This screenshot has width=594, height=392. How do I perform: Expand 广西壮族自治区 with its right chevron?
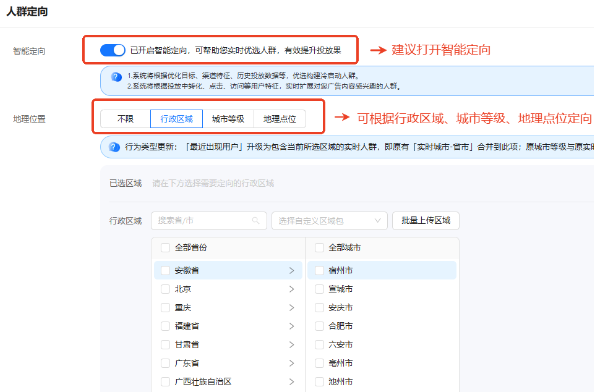point(292,382)
